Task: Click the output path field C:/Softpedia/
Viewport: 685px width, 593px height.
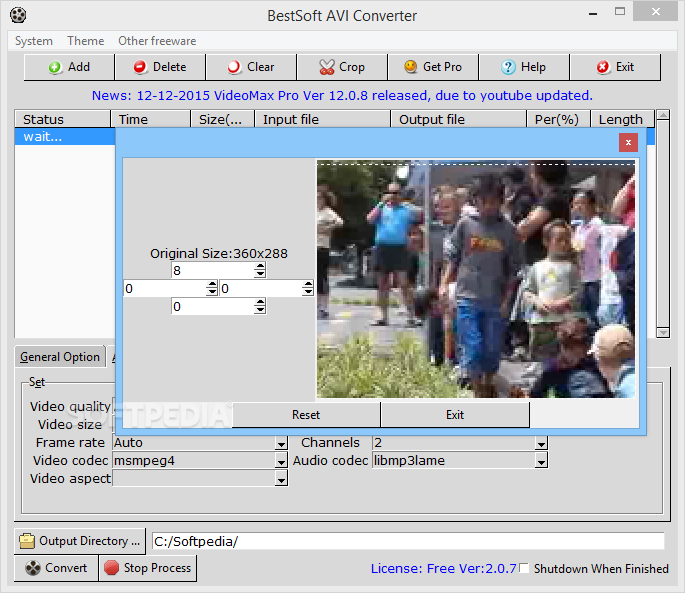Action: click(x=408, y=541)
